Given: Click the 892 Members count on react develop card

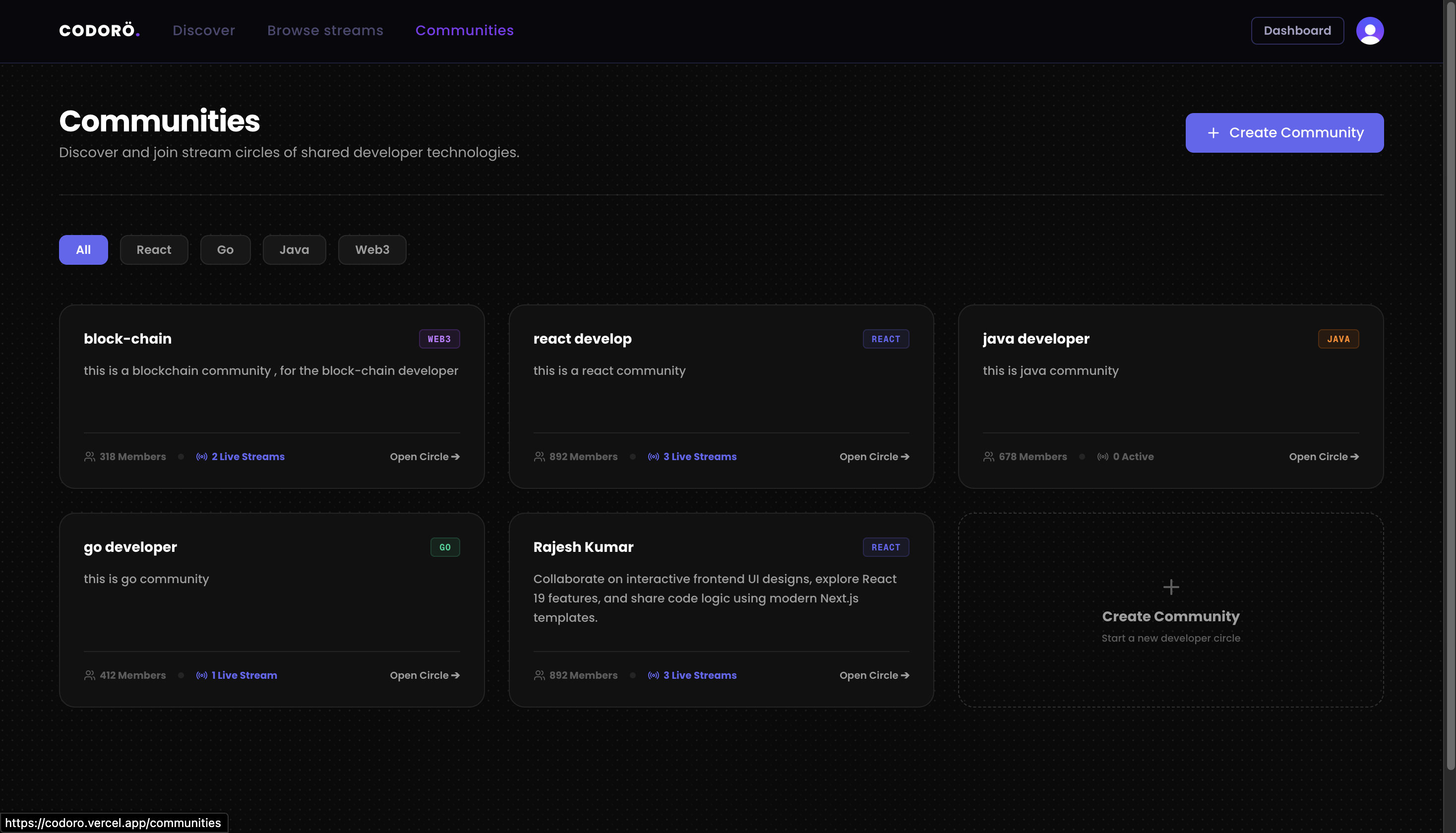Looking at the screenshot, I should (584, 457).
